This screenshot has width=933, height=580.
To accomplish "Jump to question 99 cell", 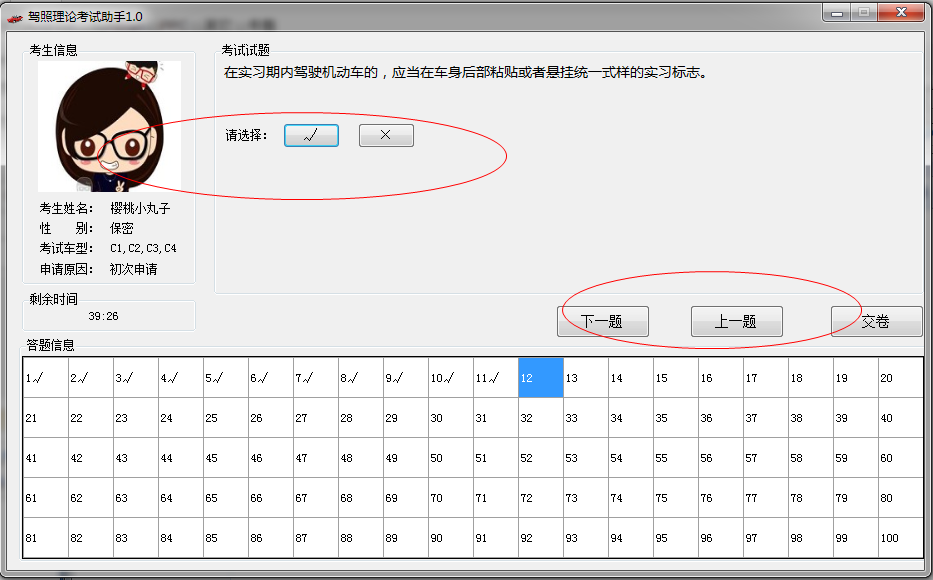I will coord(856,538).
